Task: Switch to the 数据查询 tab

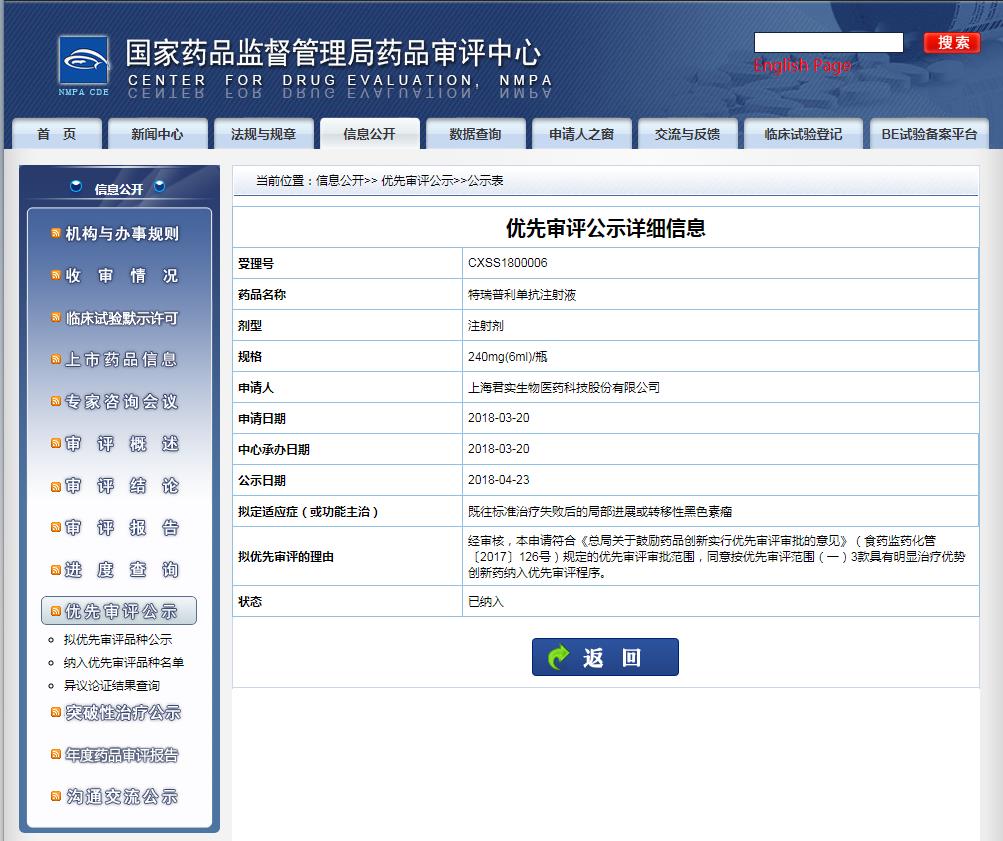Action: click(475, 134)
